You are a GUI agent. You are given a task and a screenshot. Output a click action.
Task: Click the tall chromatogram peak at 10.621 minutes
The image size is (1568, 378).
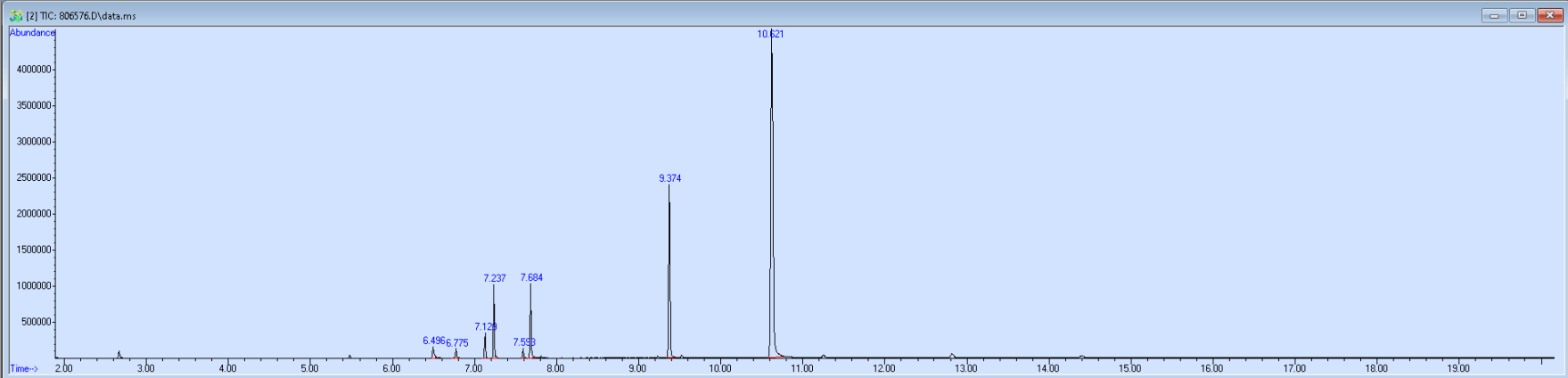click(771, 196)
